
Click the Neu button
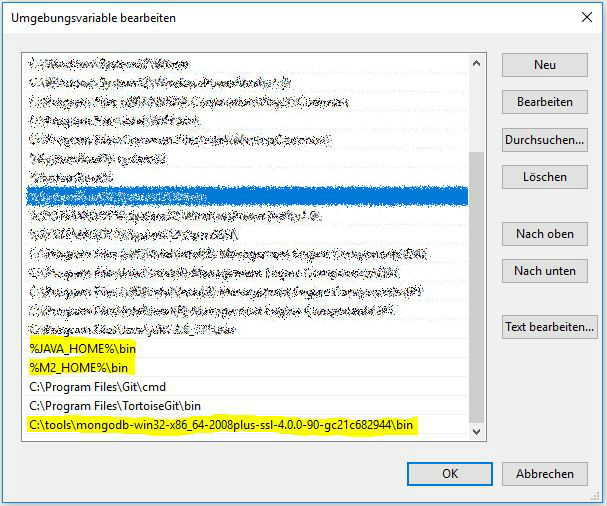(544, 65)
